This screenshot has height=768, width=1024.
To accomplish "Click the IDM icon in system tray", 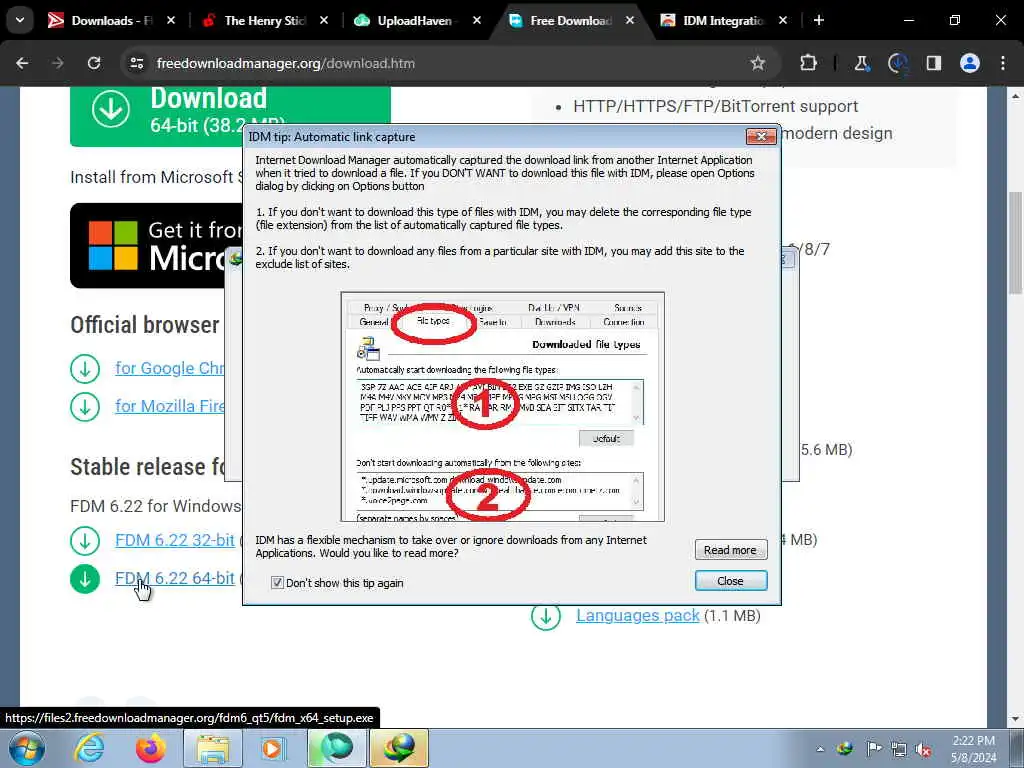I will point(845,749).
